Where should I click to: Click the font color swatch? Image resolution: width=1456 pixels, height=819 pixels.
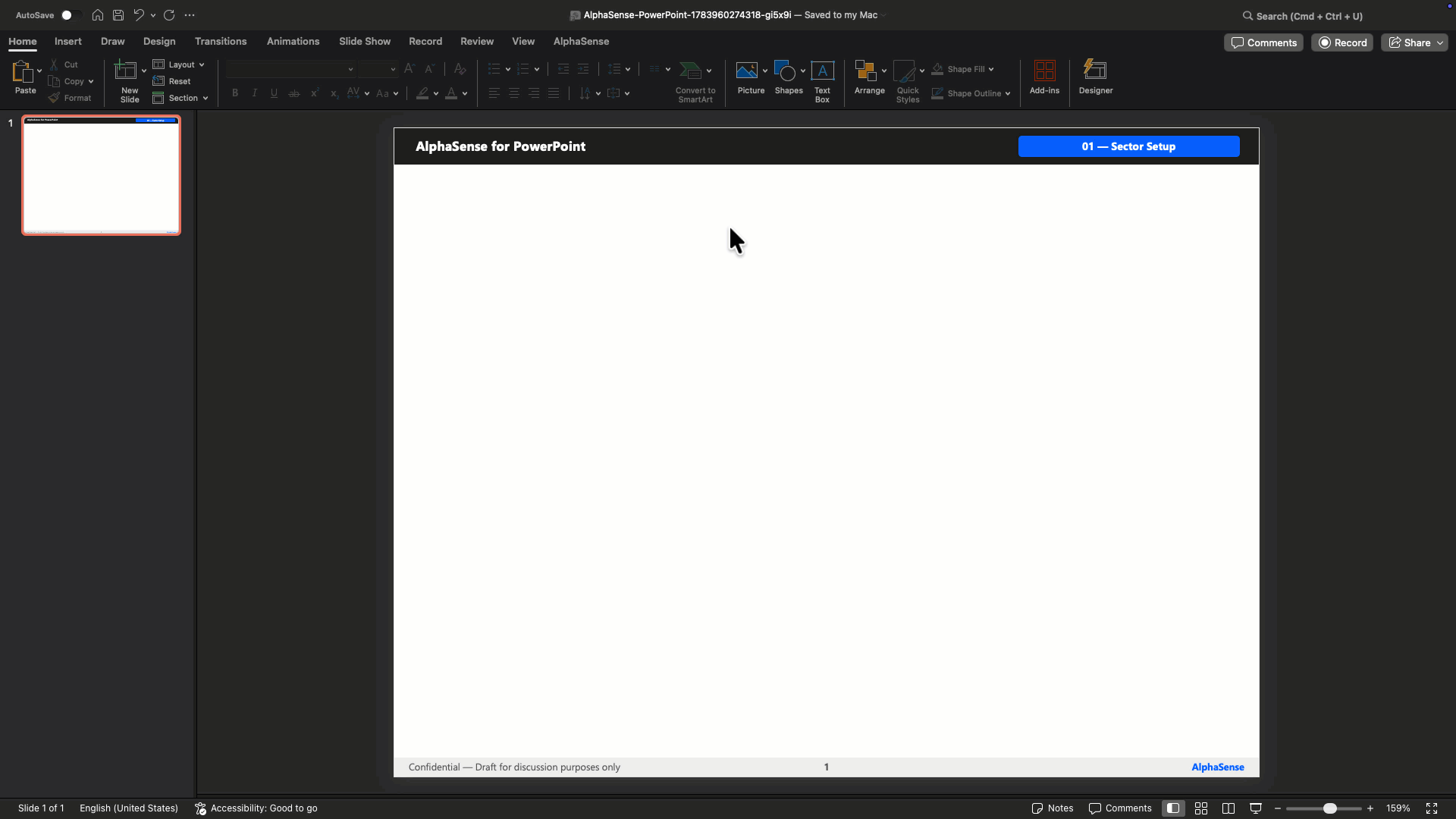(x=451, y=93)
